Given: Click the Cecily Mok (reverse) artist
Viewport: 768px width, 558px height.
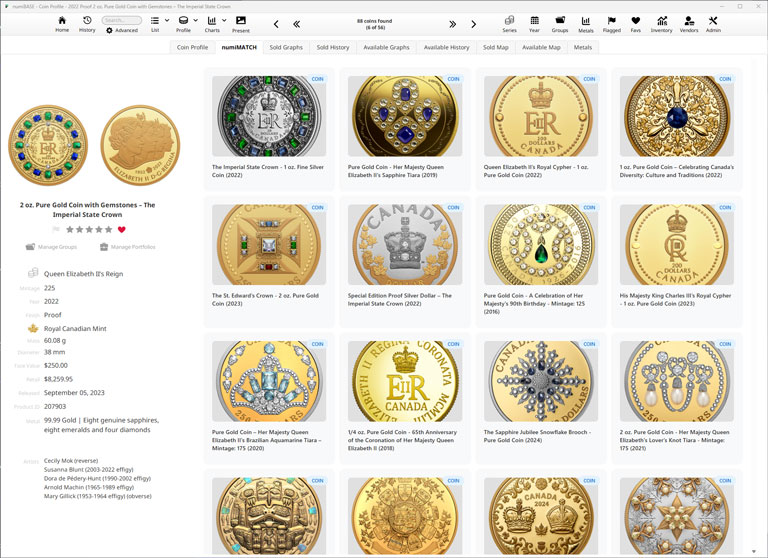Looking at the screenshot, I should click(71, 461).
